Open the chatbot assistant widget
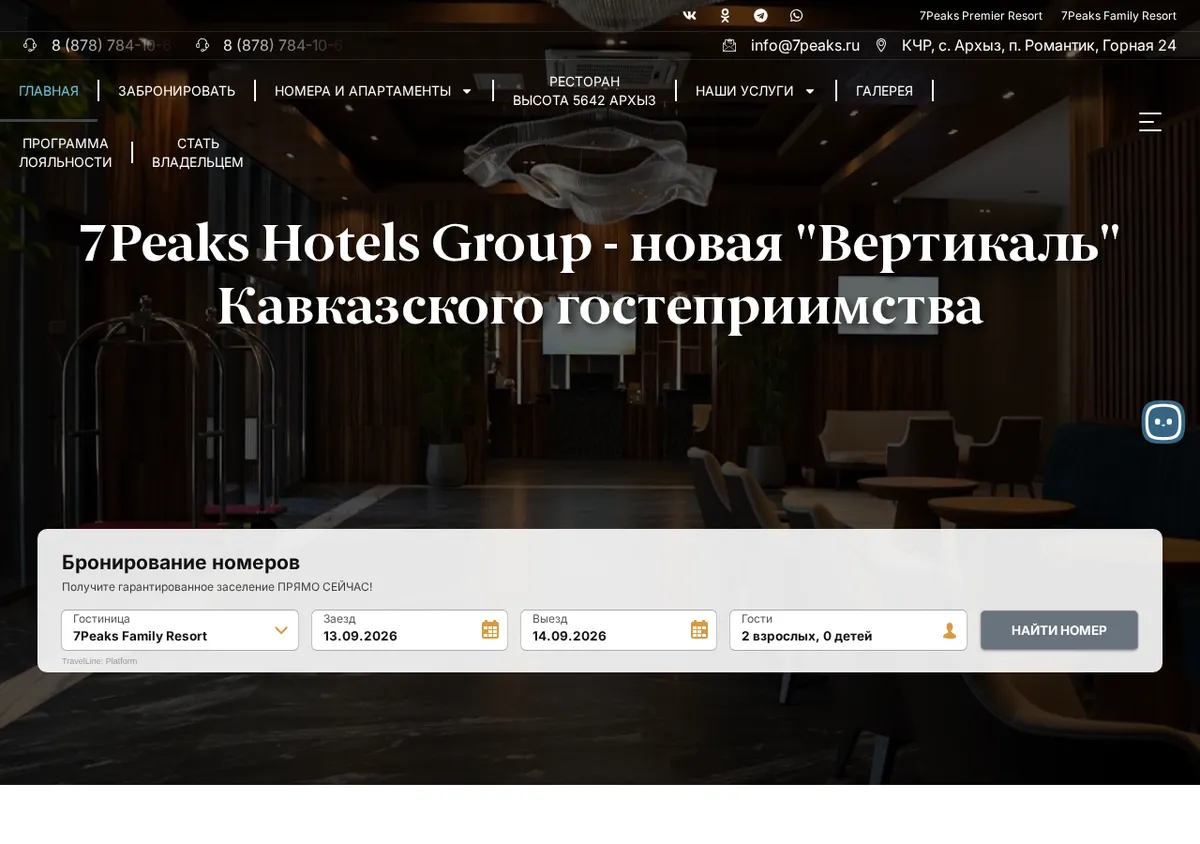The image size is (1200, 844). pyautogui.click(x=1163, y=422)
